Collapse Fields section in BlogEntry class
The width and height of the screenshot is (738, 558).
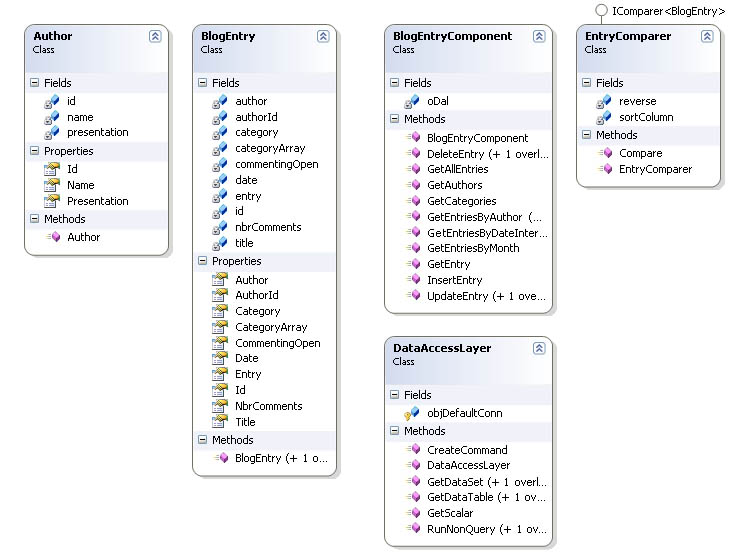[202, 83]
